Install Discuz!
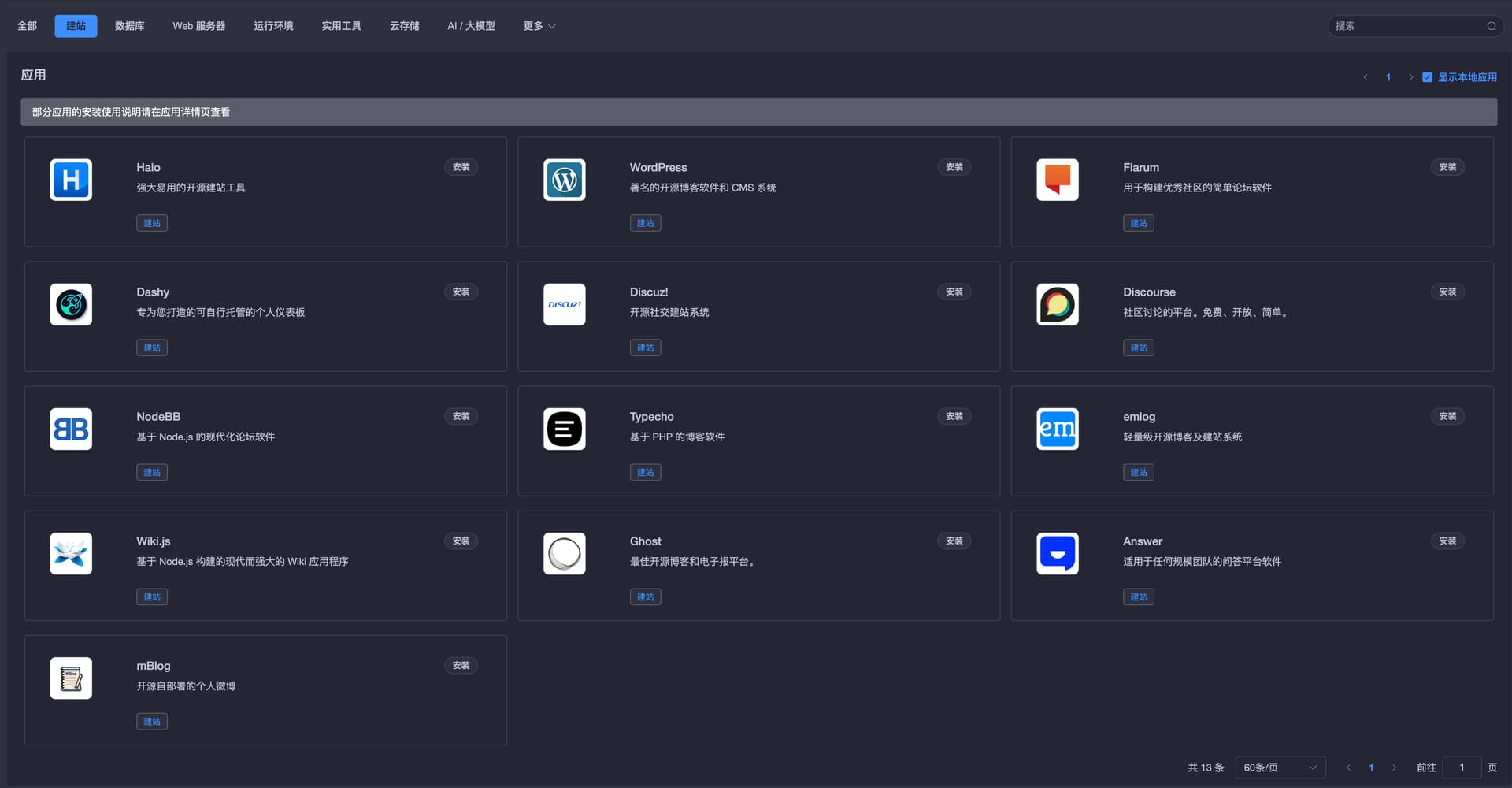1512x788 pixels. 954,292
